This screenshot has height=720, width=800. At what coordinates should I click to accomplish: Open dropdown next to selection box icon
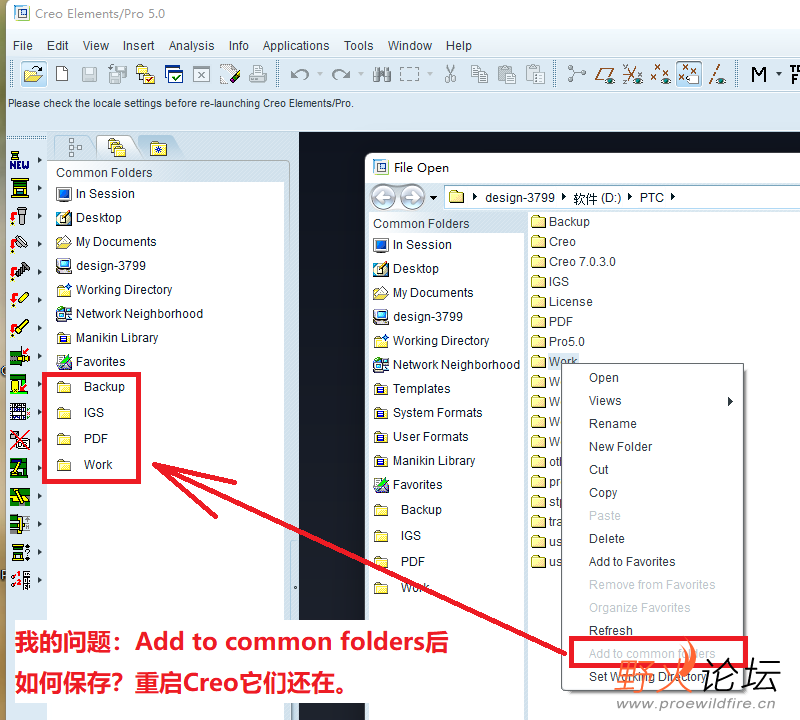pos(430,75)
